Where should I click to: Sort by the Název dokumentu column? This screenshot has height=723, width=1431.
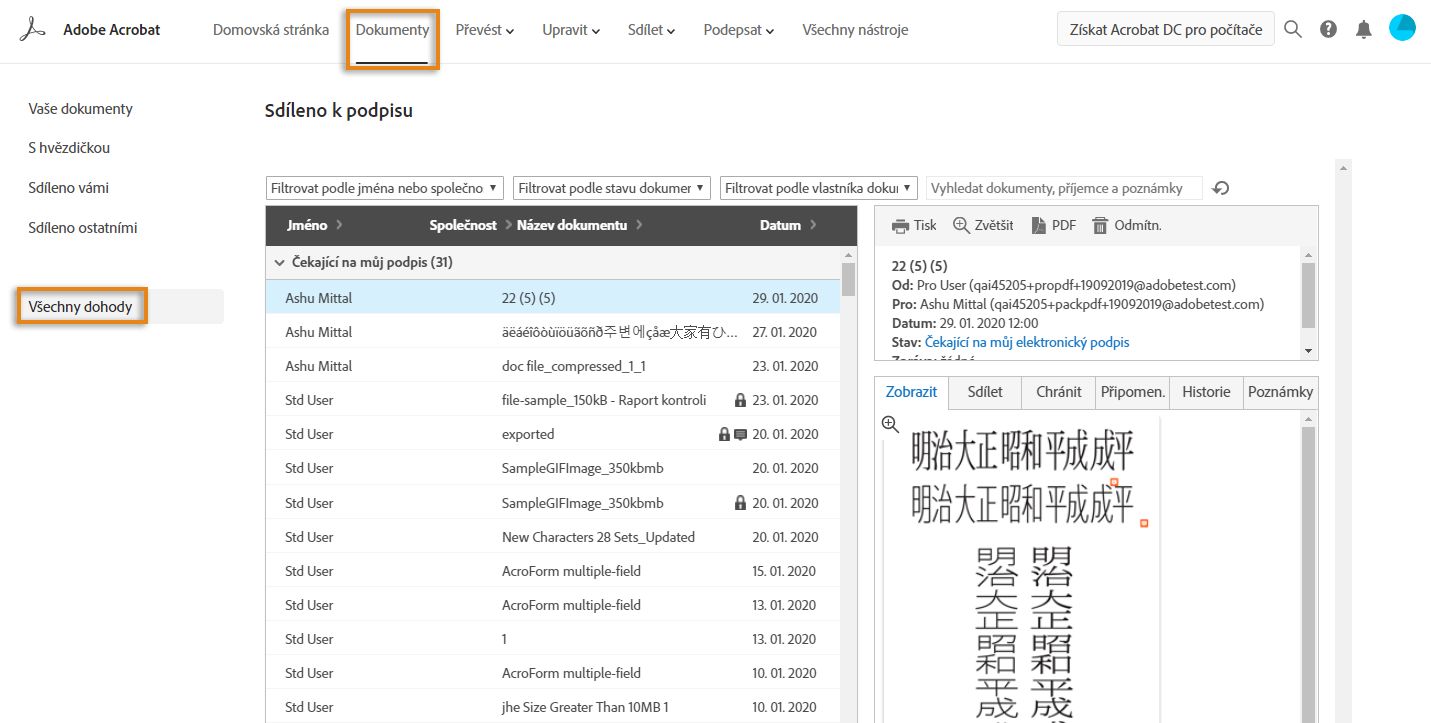[579, 225]
